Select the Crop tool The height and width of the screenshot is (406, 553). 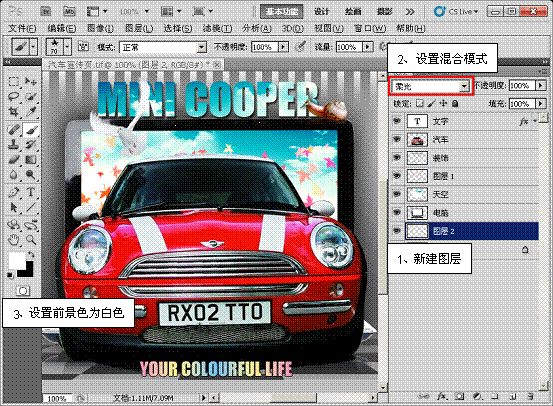[13, 112]
